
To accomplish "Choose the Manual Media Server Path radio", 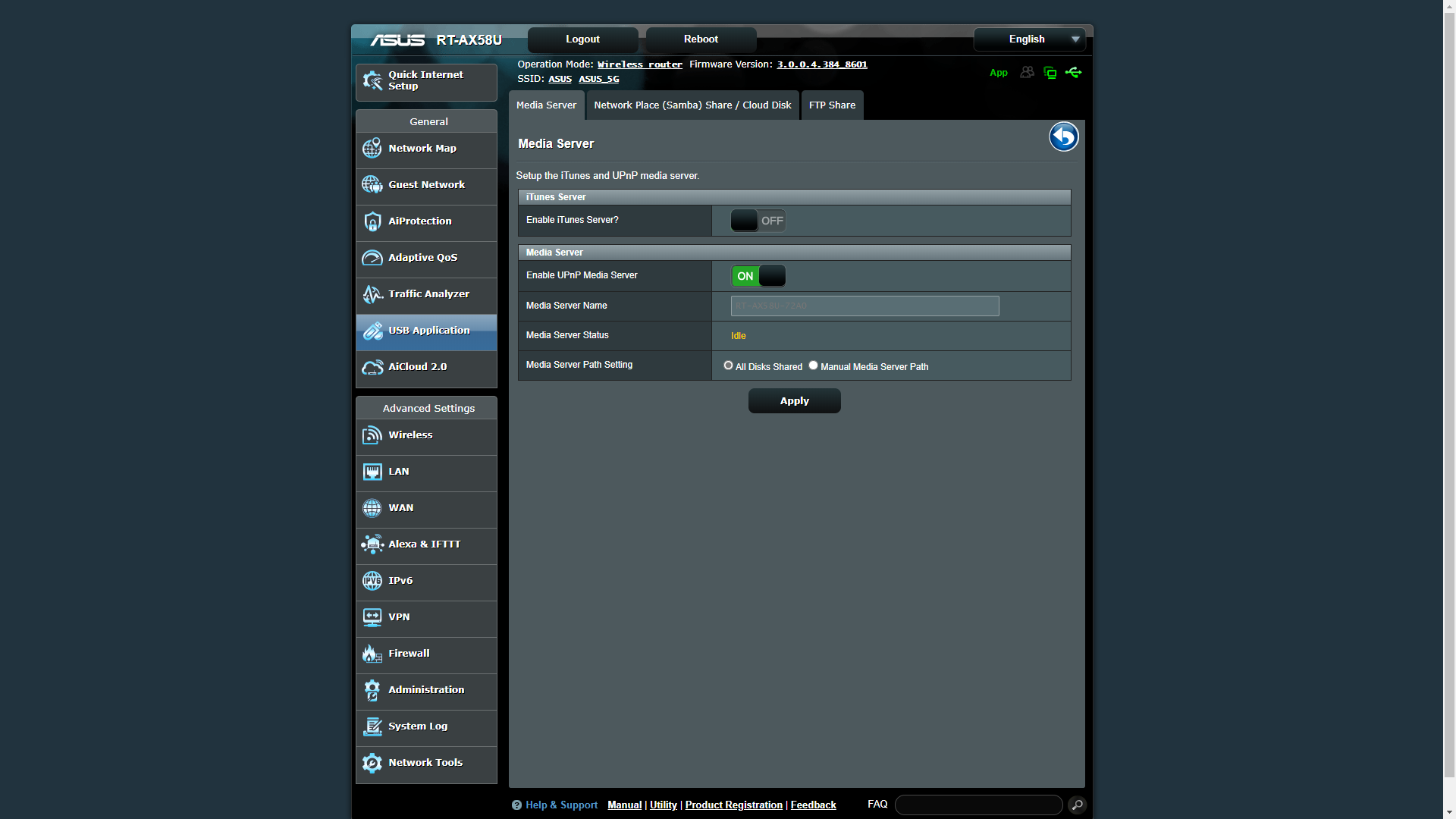I will (813, 366).
